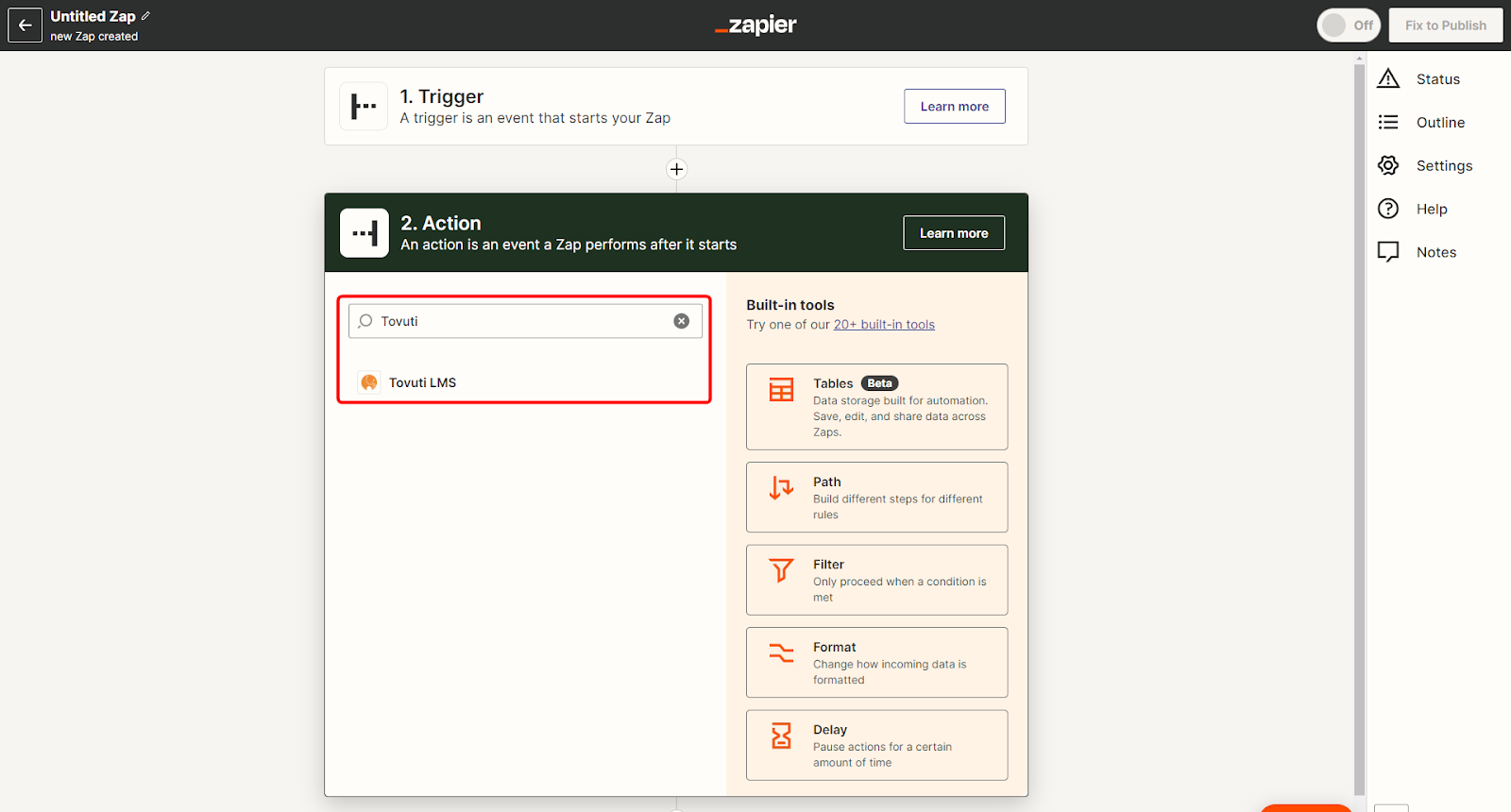Select the Settings sidebar label
This screenshot has height=812, width=1511.
pyautogui.click(x=1444, y=166)
